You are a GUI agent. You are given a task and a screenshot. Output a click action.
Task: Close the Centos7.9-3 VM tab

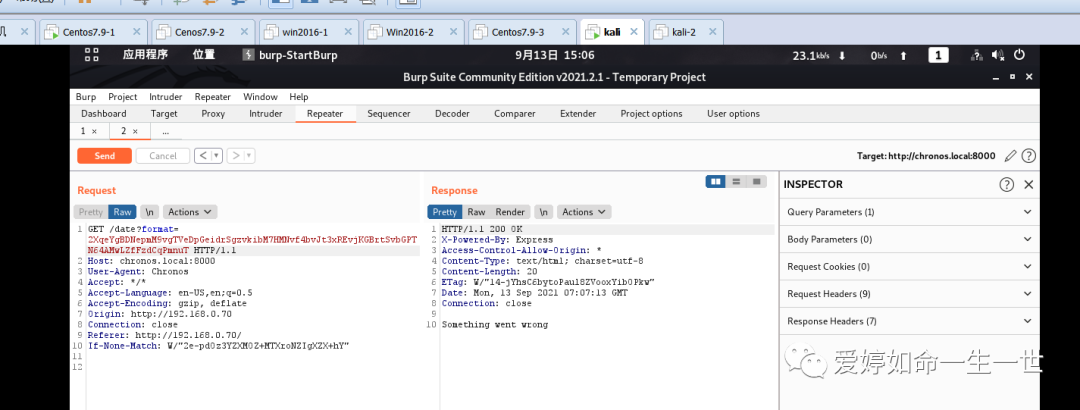click(x=565, y=32)
